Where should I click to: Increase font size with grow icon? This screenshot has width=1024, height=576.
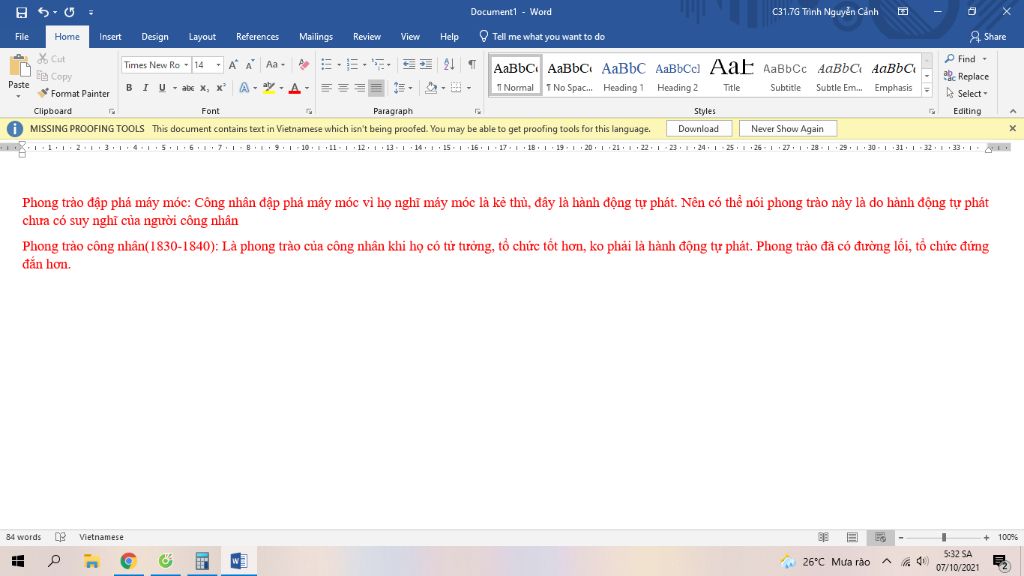pos(233,65)
